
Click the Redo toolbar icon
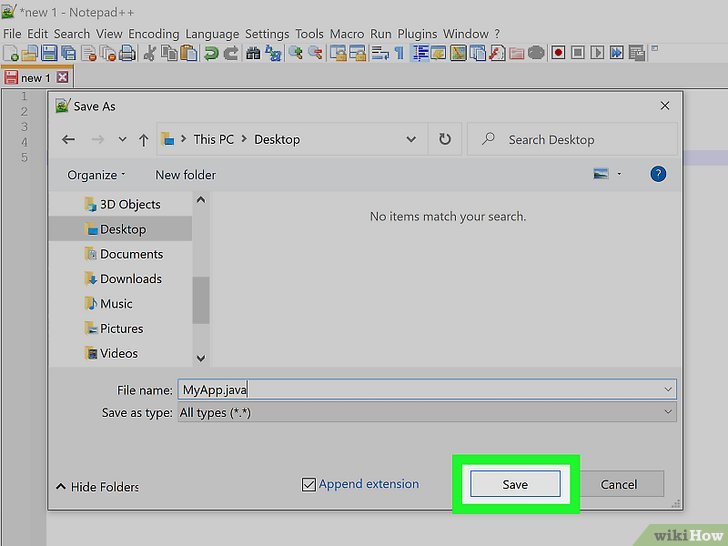[x=231, y=53]
